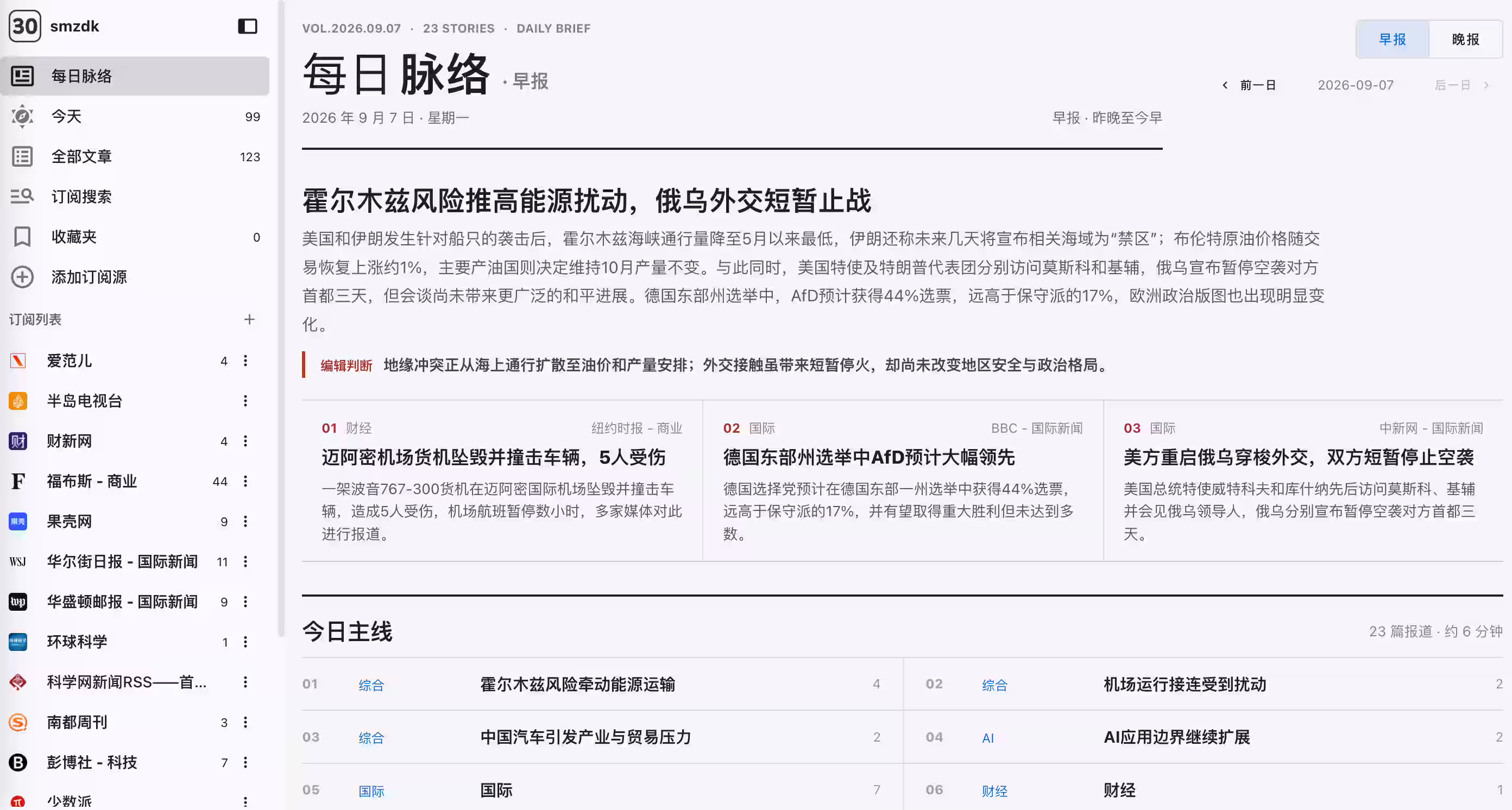Open more options for 南都周刊
This screenshot has width=1512, height=810.
click(x=245, y=723)
